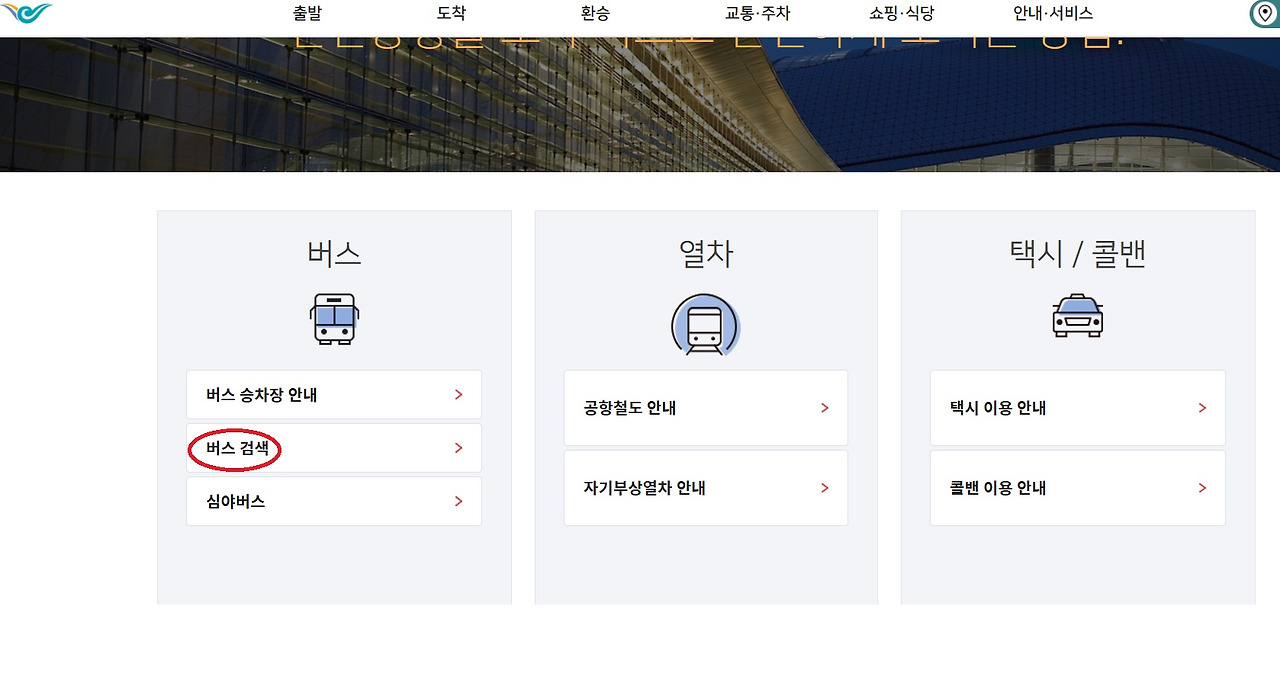Screen dimensions: 1280x680
Task: Click the chevron beside 심야버스
Action: 459,501
